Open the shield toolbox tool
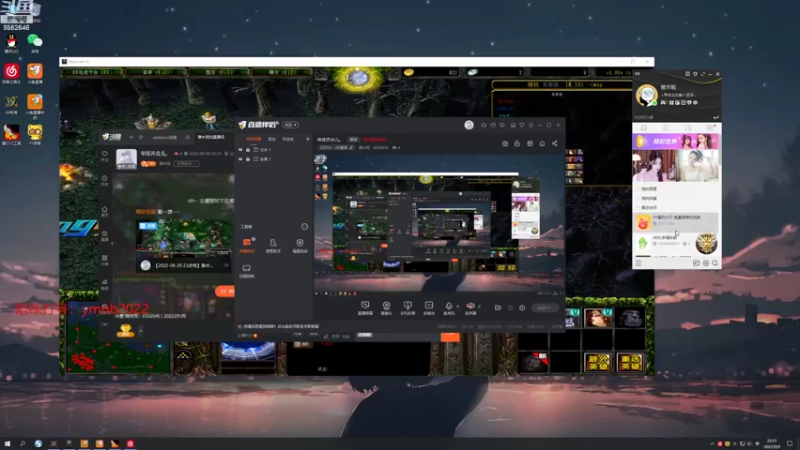 tap(300, 245)
